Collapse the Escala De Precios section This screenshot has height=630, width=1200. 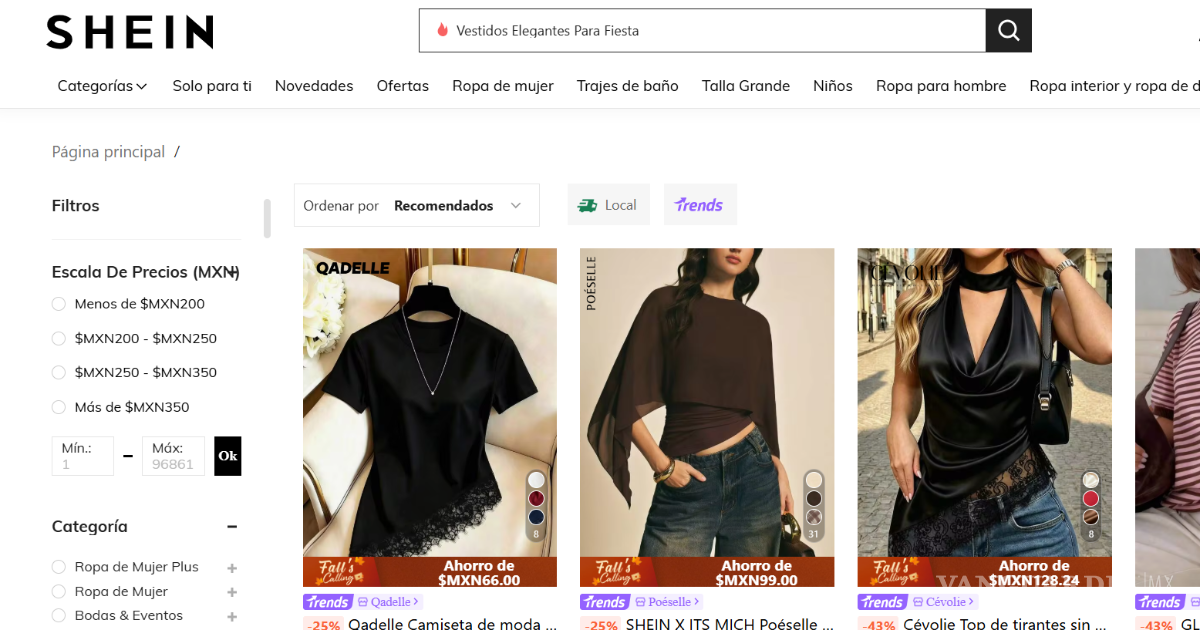click(x=232, y=272)
